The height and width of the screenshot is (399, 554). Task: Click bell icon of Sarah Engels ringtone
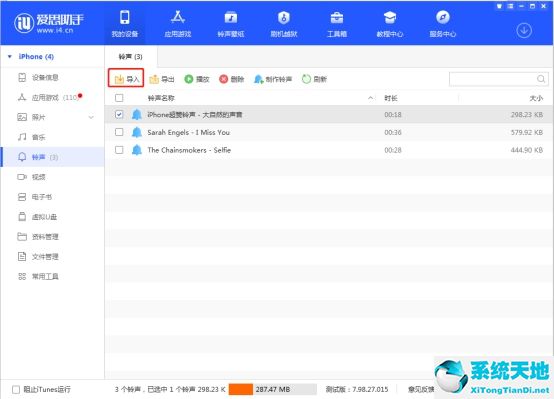click(137, 132)
